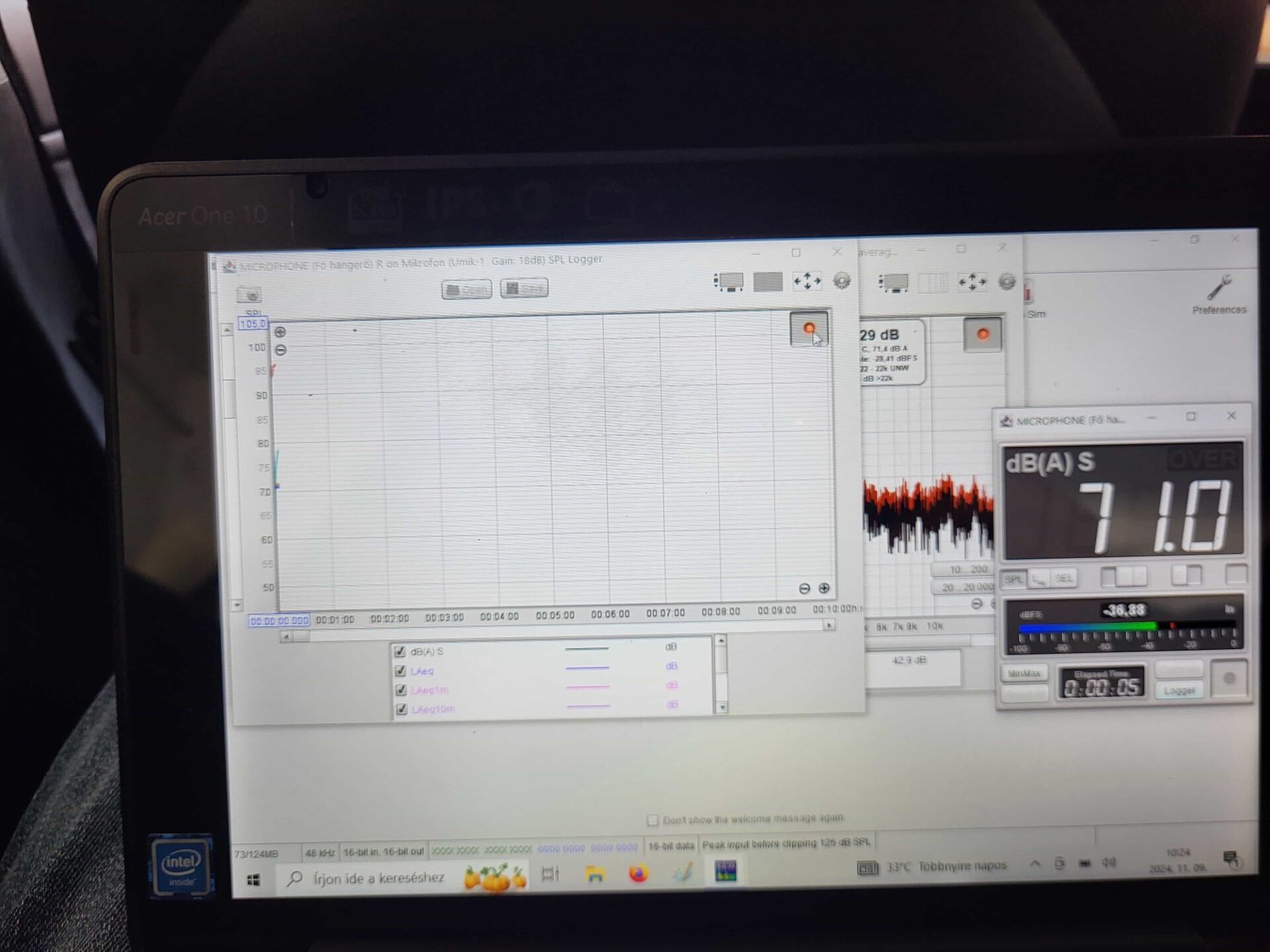Viewport: 1270px width, 952px height.
Task: Zoom out the SPL vertical axis
Action: 280,350
